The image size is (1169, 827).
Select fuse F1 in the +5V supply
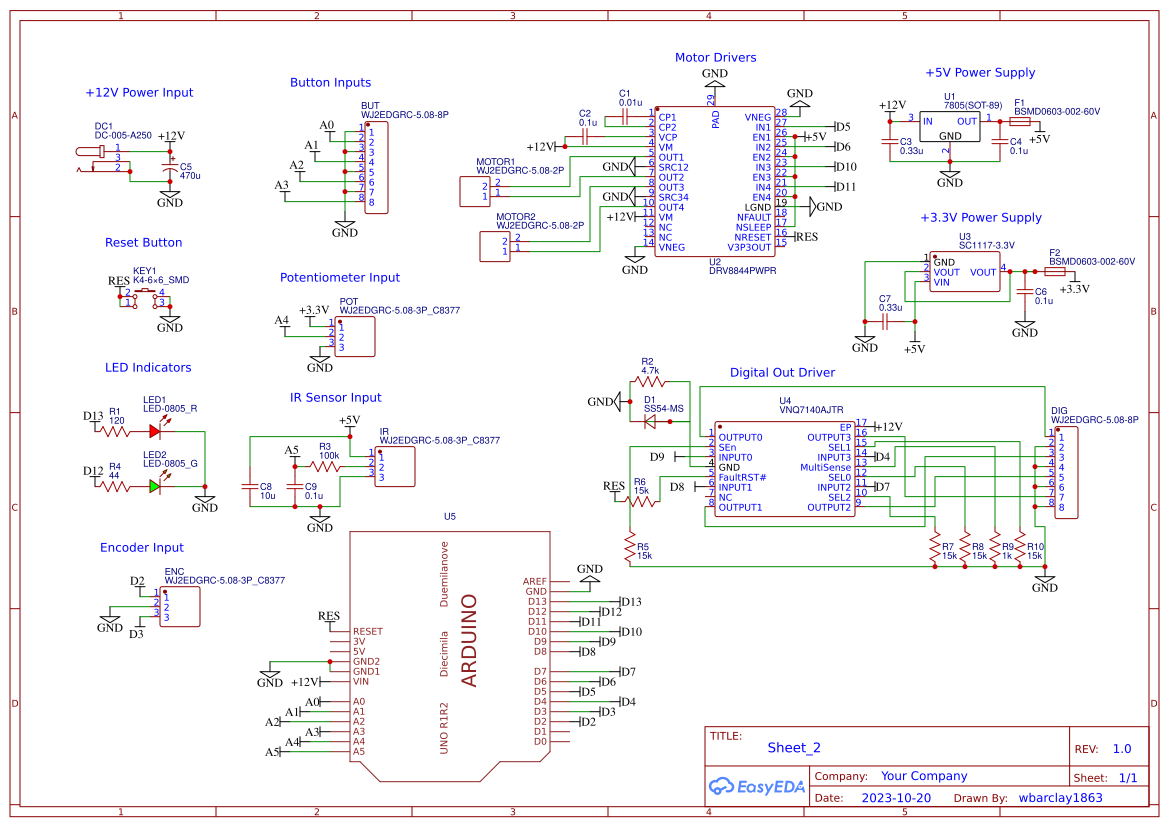coord(1020,122)
